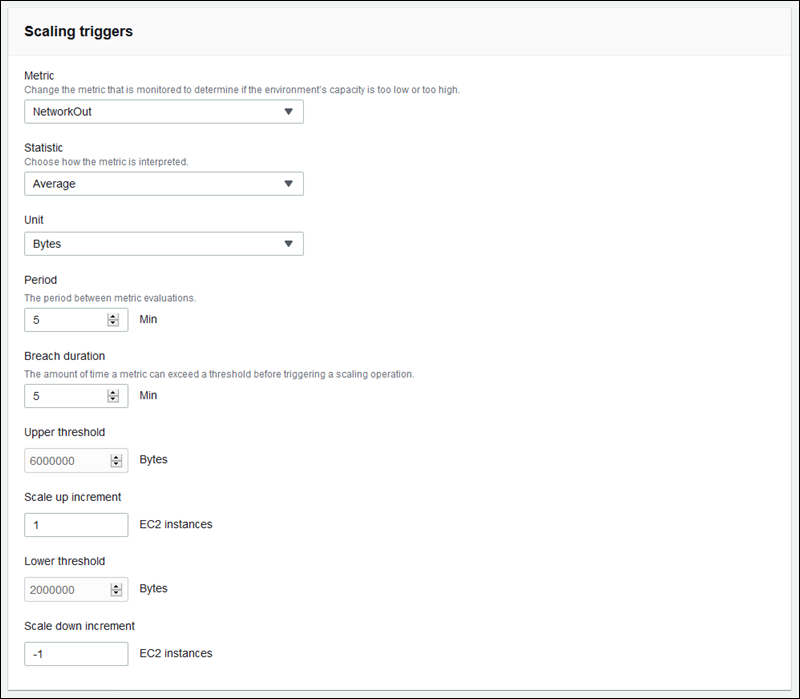Click the Period up arrow
800x699 pixels.
pos(113,316)
